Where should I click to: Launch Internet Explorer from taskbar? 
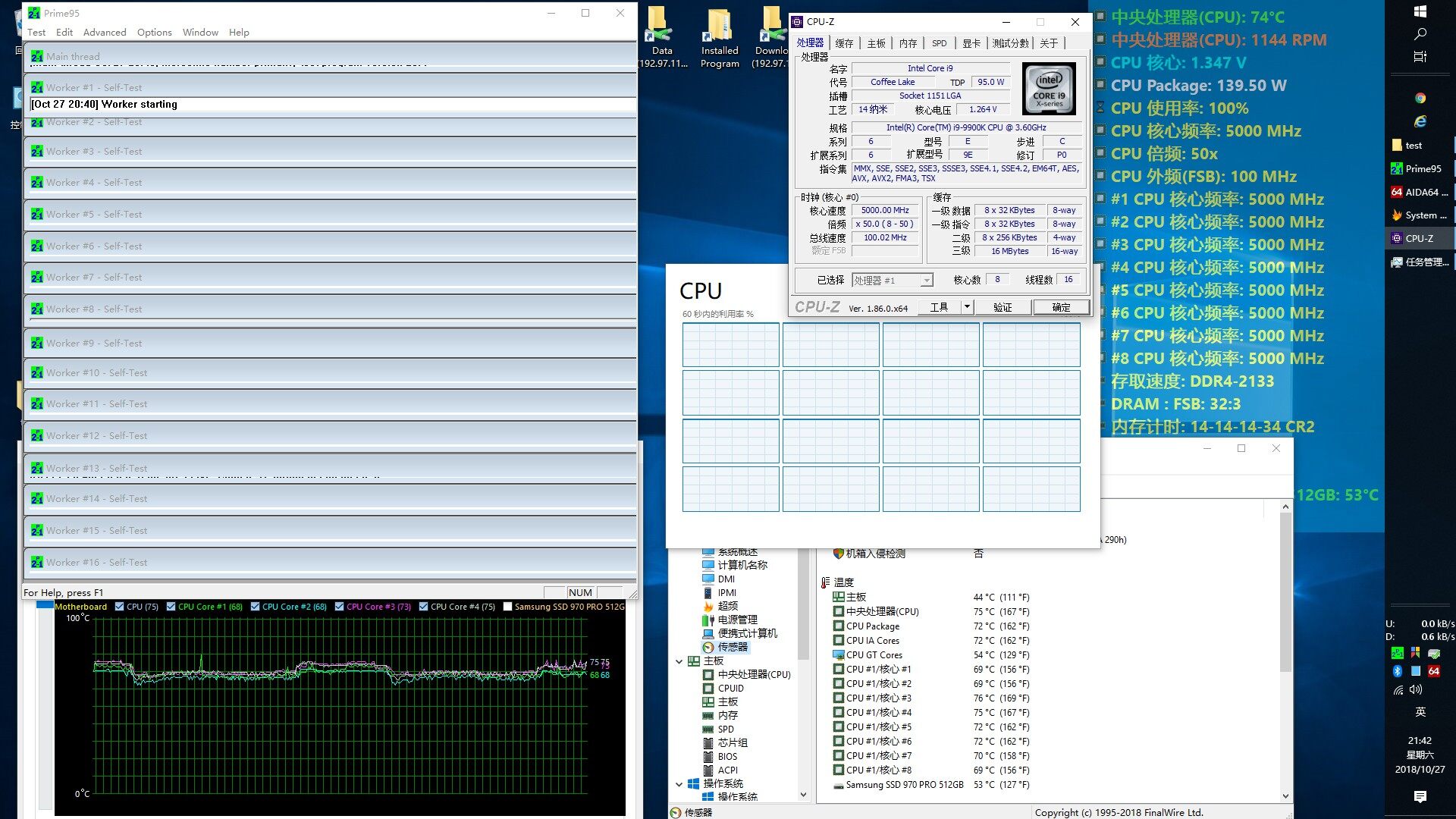tap(1420, 121)
